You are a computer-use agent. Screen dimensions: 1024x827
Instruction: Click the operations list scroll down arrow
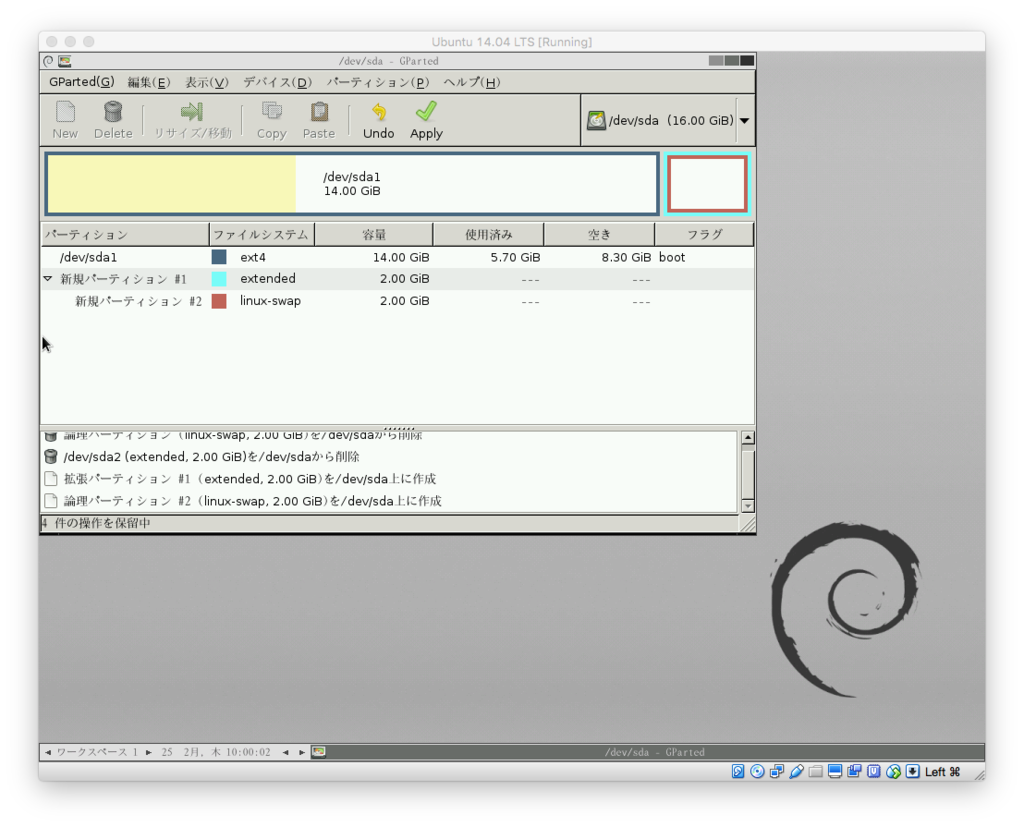748,506
